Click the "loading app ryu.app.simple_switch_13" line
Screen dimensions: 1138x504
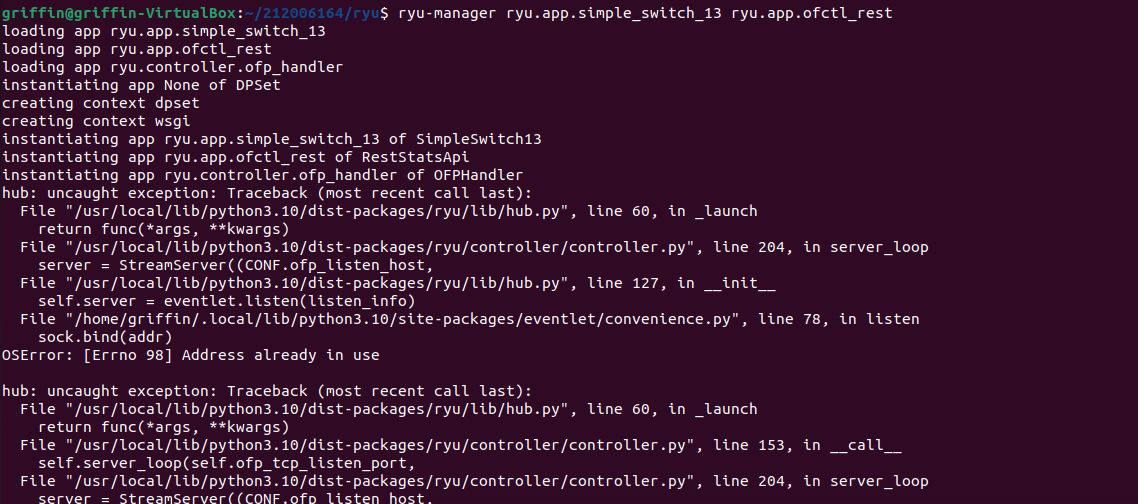tap(163, 31)
